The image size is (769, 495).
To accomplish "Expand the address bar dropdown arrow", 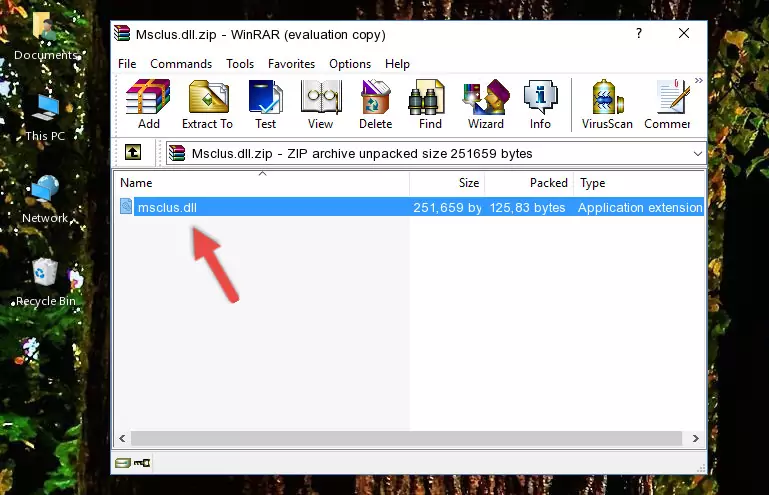I will tap(697, 154).
